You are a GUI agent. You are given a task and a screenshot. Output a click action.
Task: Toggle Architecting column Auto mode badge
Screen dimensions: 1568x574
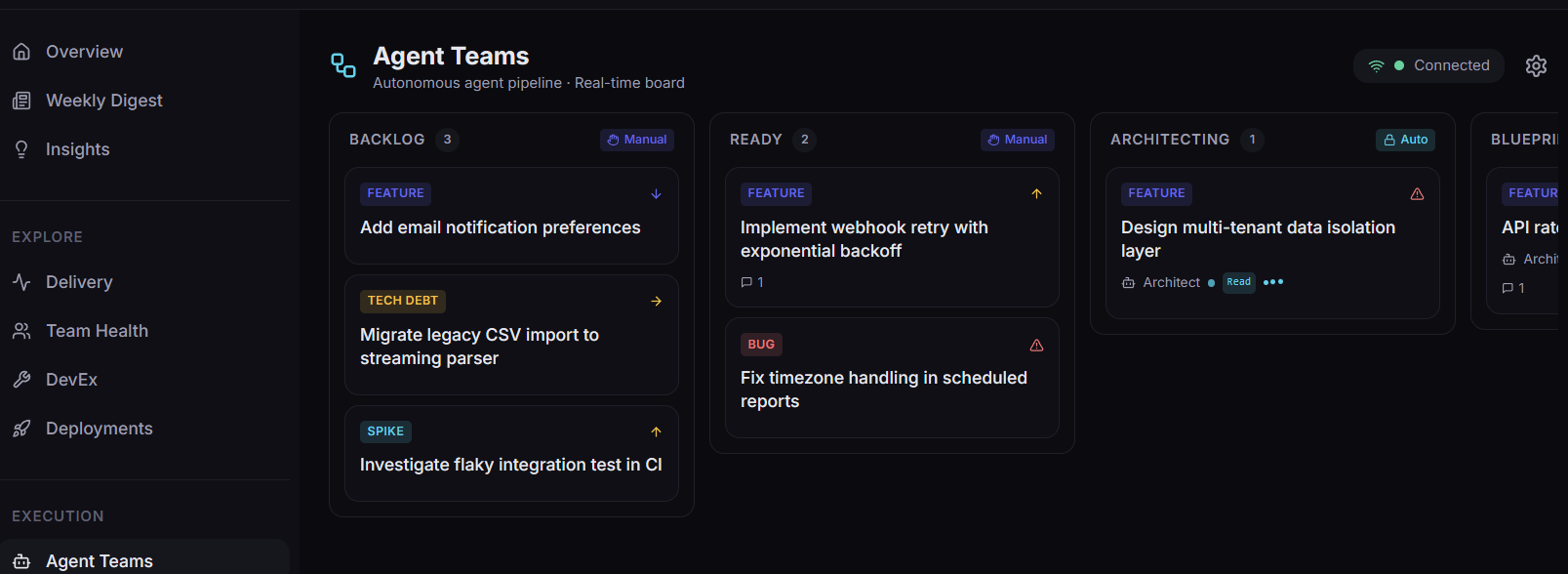1405,140
